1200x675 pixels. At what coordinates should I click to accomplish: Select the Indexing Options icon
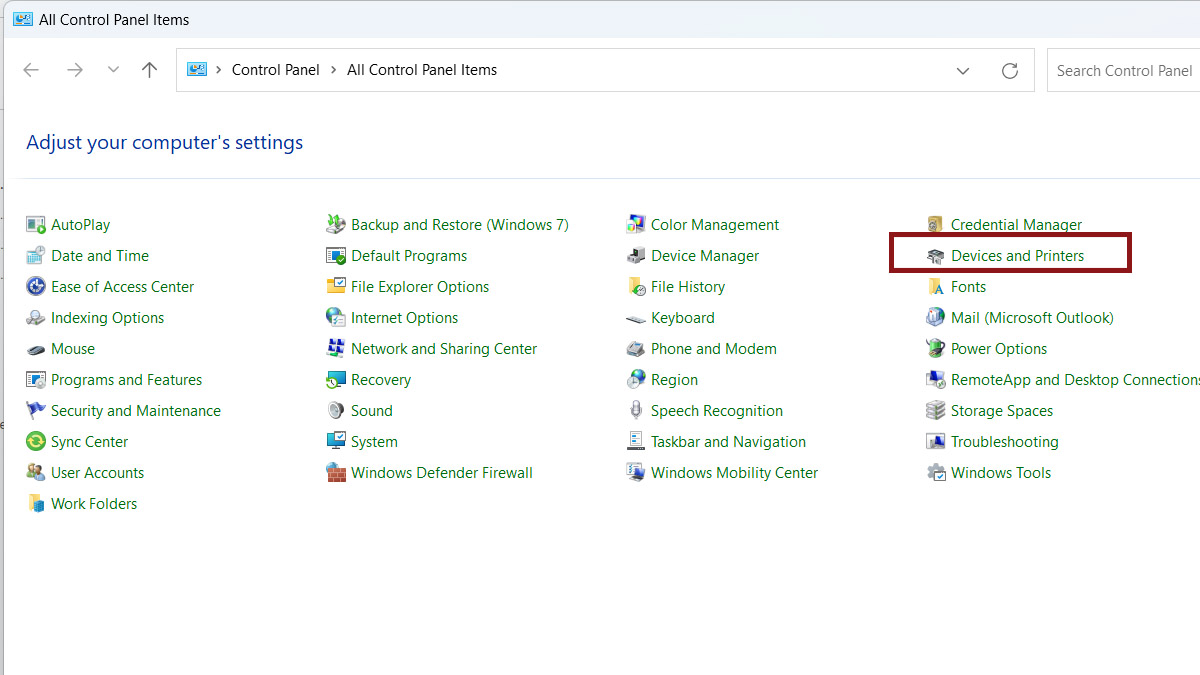click(x=36, y=318)
